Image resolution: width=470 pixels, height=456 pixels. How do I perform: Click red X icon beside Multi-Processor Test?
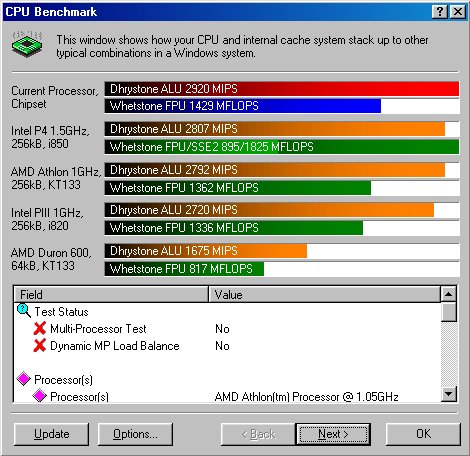tap(40, 329)
